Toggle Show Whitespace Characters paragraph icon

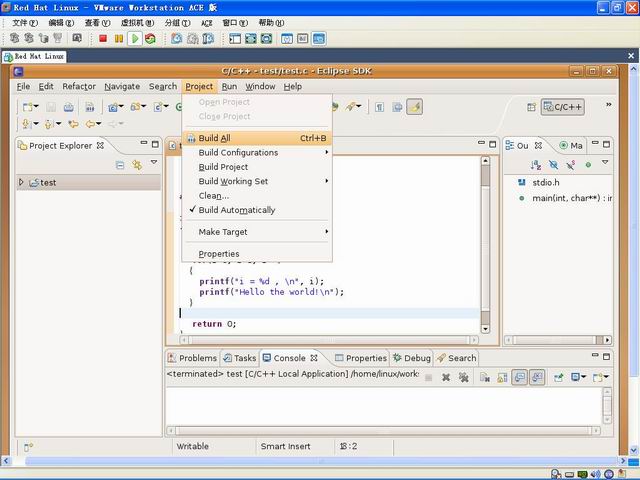point(380,107)
